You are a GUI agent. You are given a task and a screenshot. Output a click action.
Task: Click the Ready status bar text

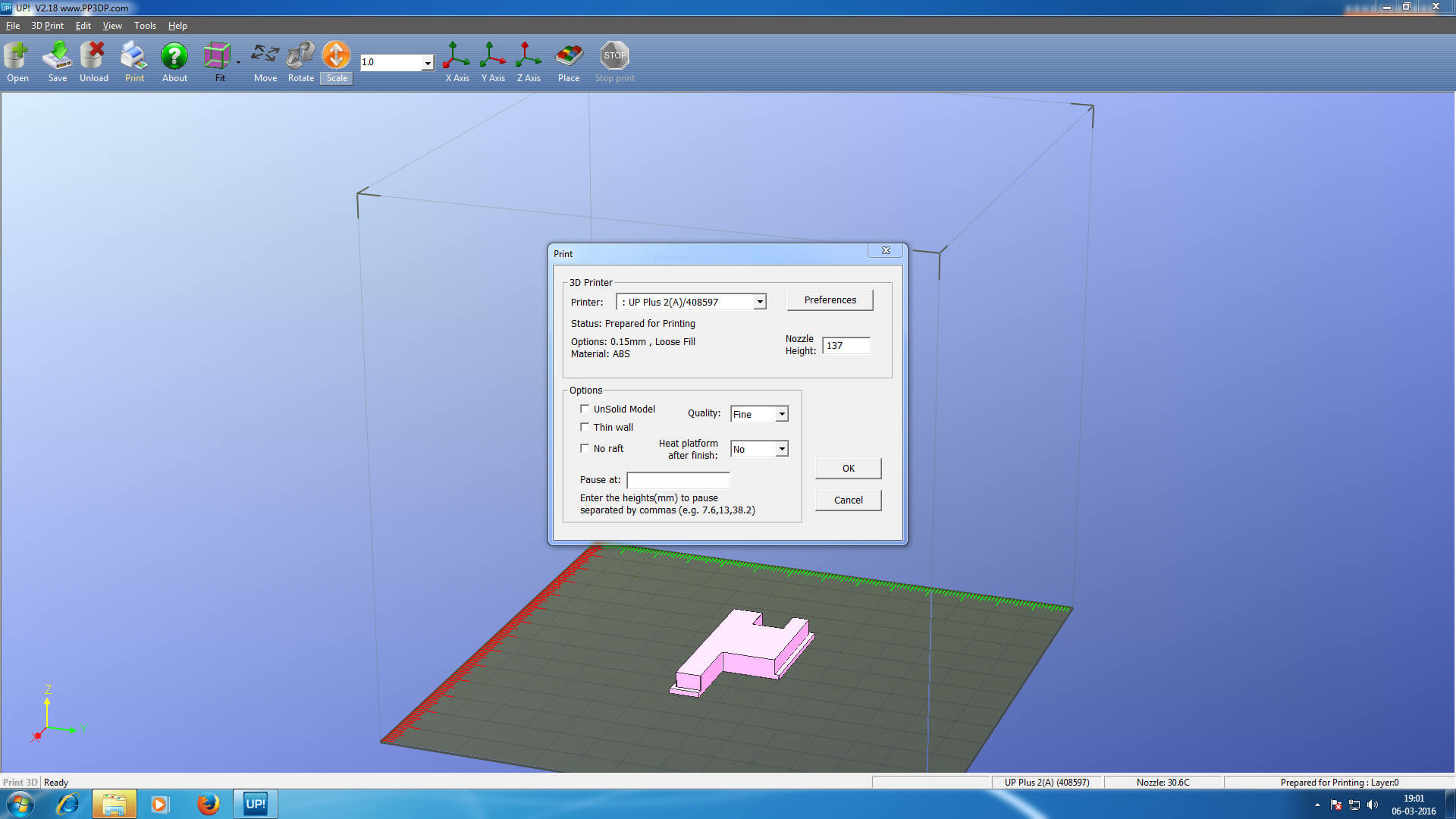click(56, 783)
